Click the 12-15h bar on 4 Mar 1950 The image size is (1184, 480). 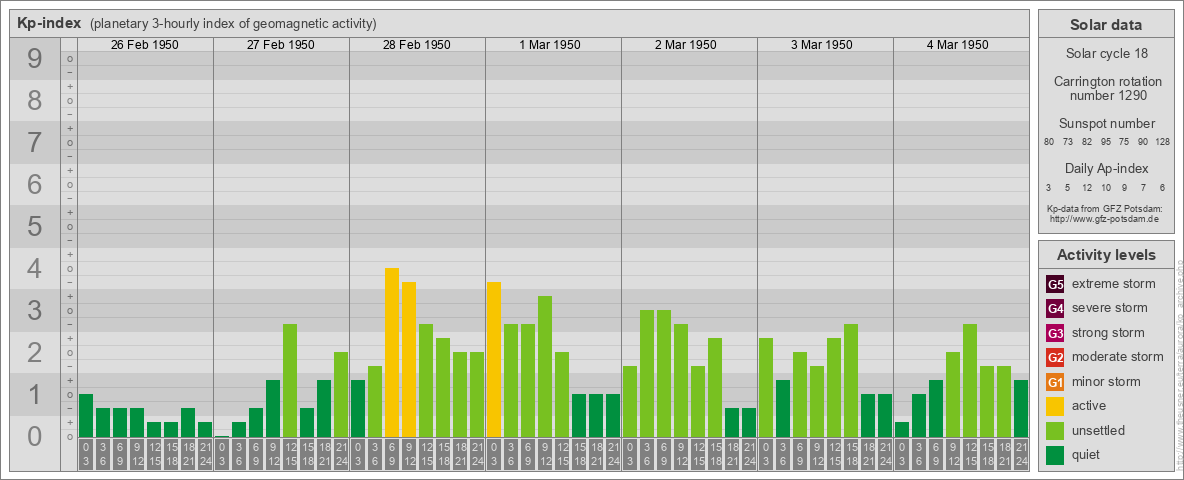(970, 380)
